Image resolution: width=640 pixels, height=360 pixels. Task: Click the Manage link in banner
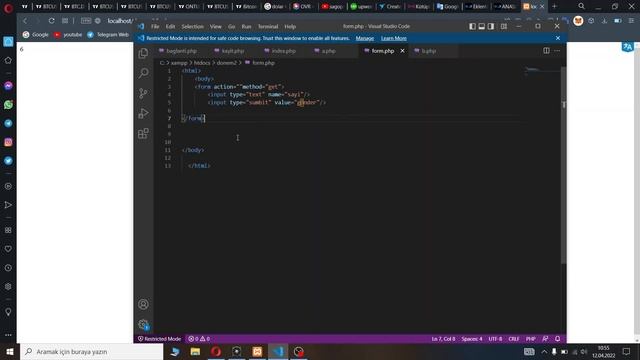pos(364,38)
